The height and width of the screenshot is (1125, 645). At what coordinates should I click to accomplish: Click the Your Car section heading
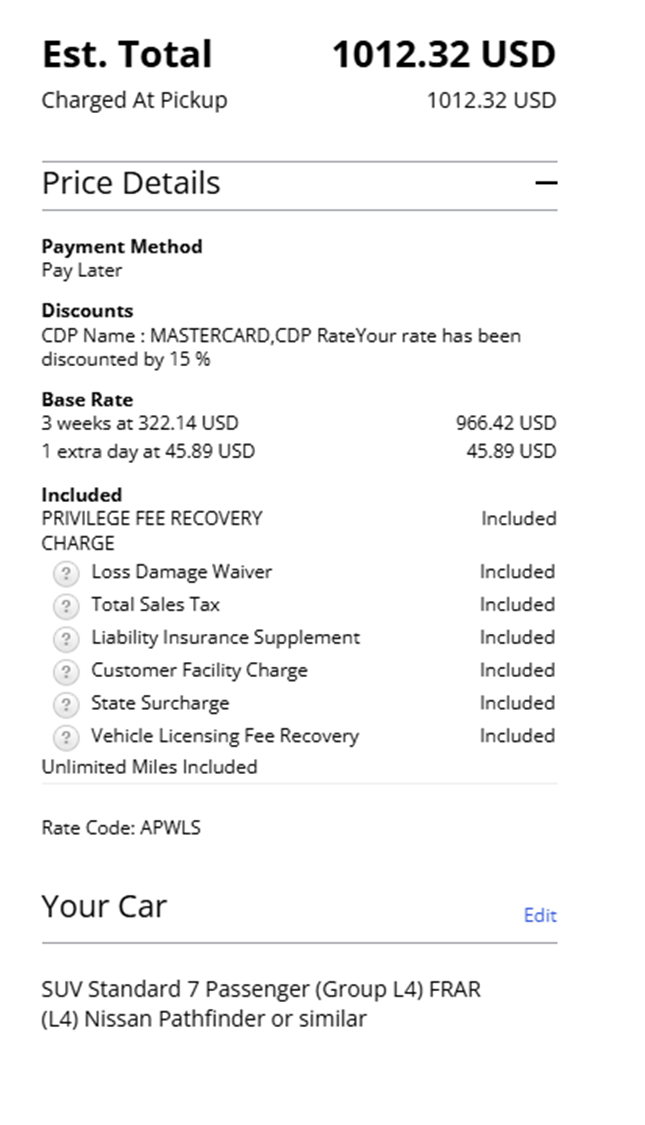[x=104, y=906]
